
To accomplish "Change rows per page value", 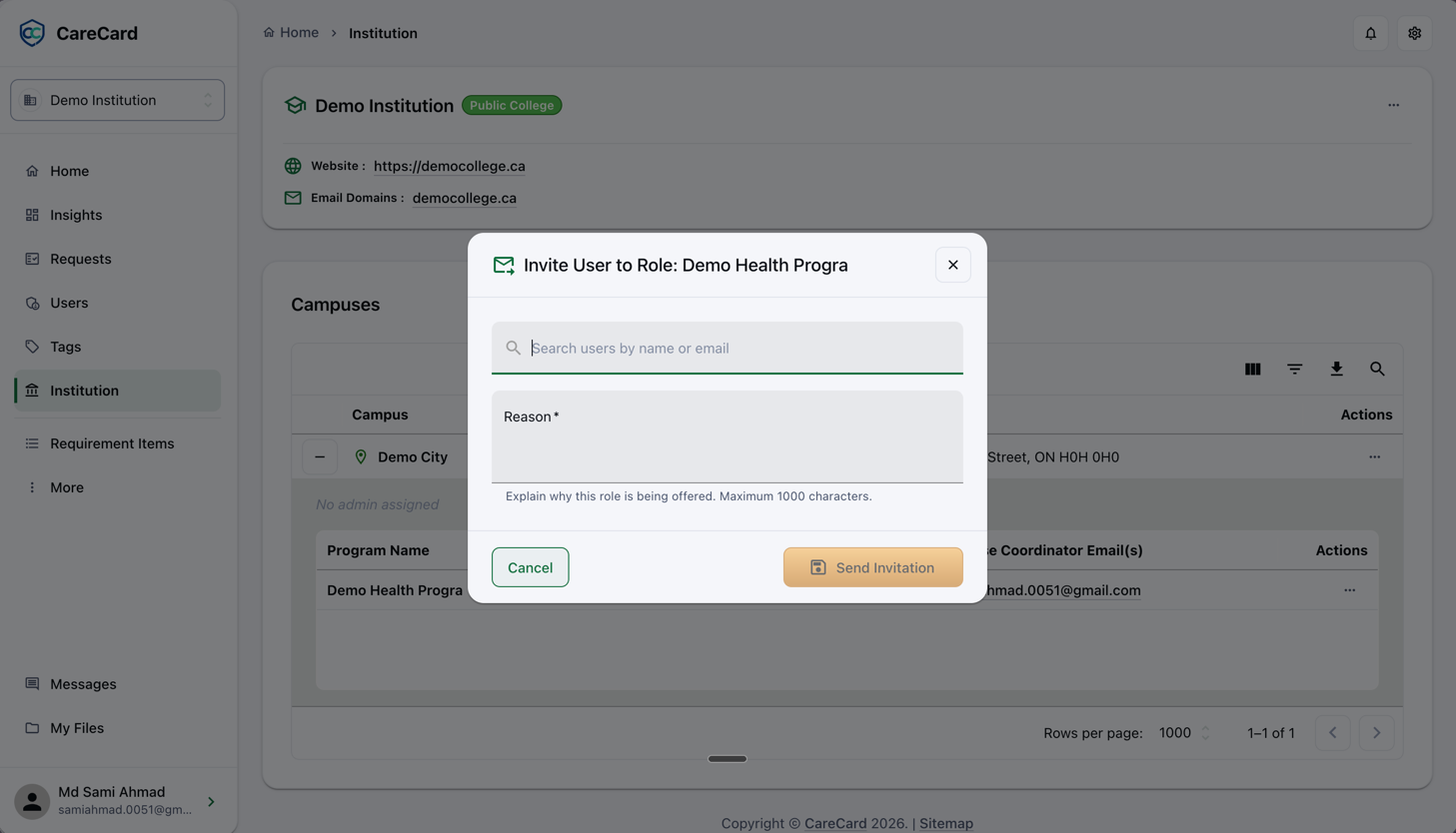I will [1184, 733].
